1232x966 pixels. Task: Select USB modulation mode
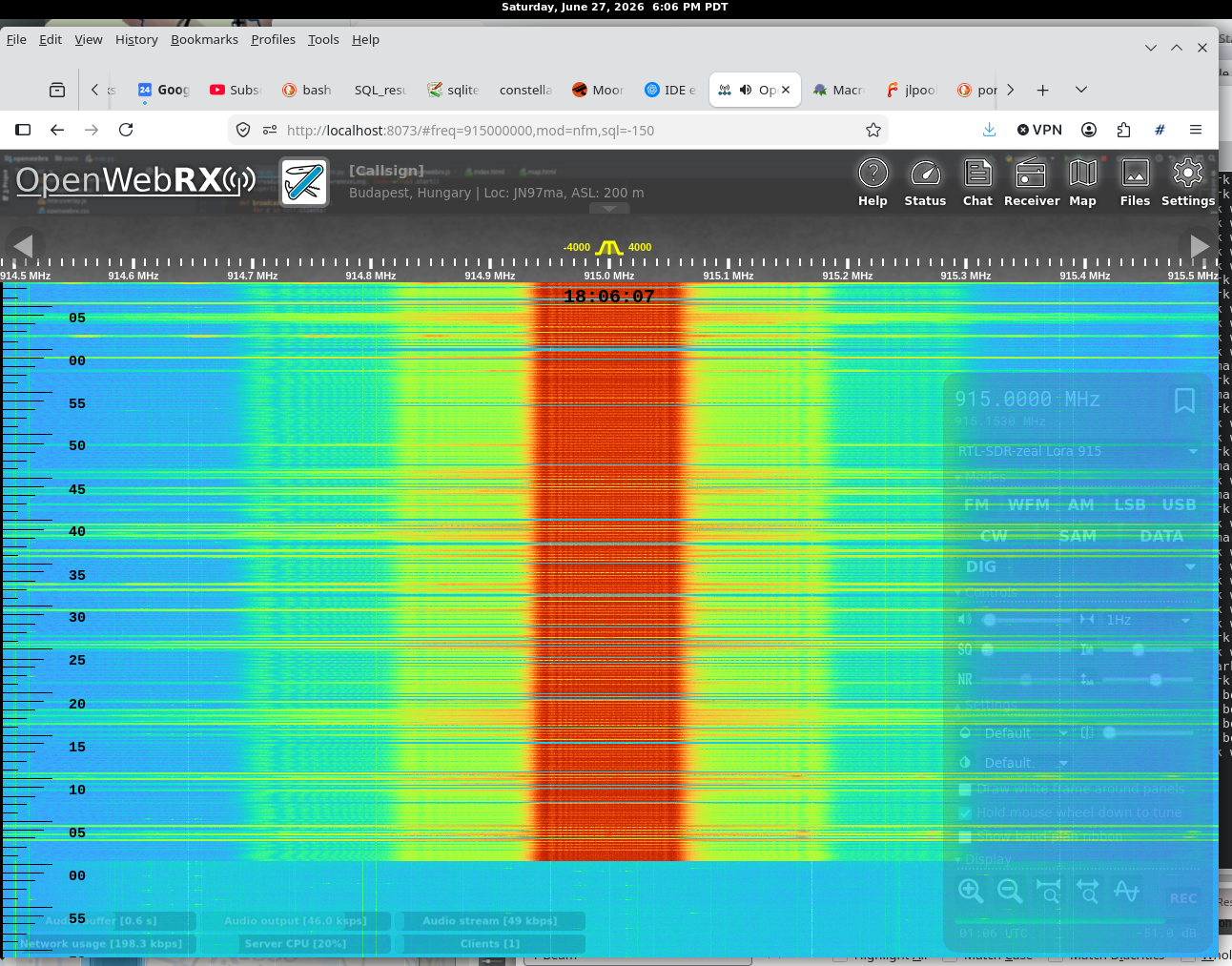pyautogui.click(x=1179, y=504)
